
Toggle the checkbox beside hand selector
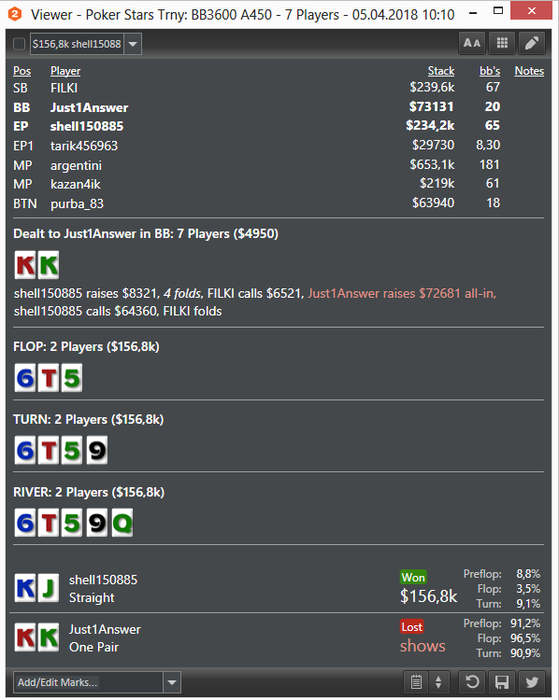pos(19,44)
